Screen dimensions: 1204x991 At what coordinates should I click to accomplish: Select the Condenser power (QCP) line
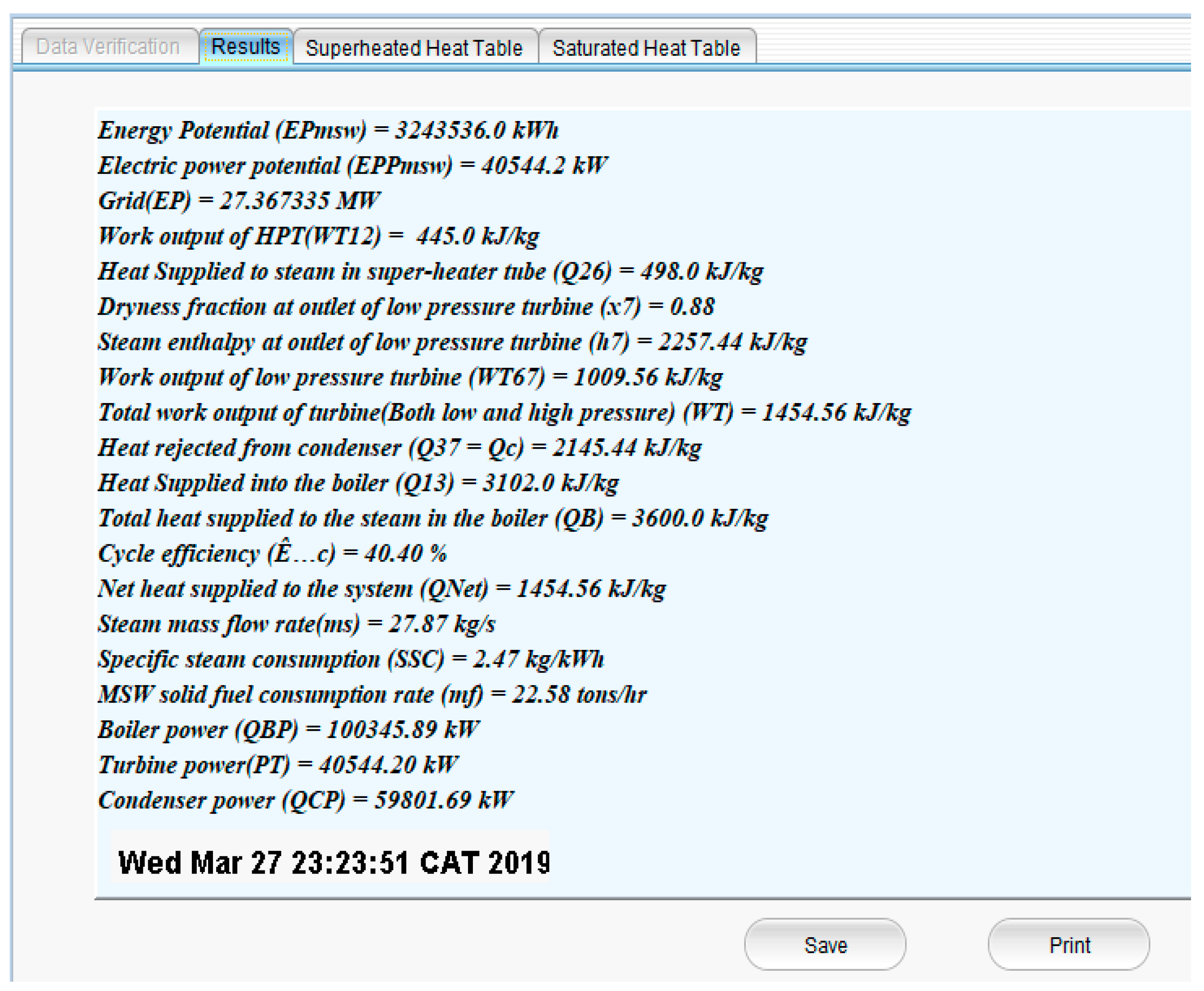coord(306,800)
